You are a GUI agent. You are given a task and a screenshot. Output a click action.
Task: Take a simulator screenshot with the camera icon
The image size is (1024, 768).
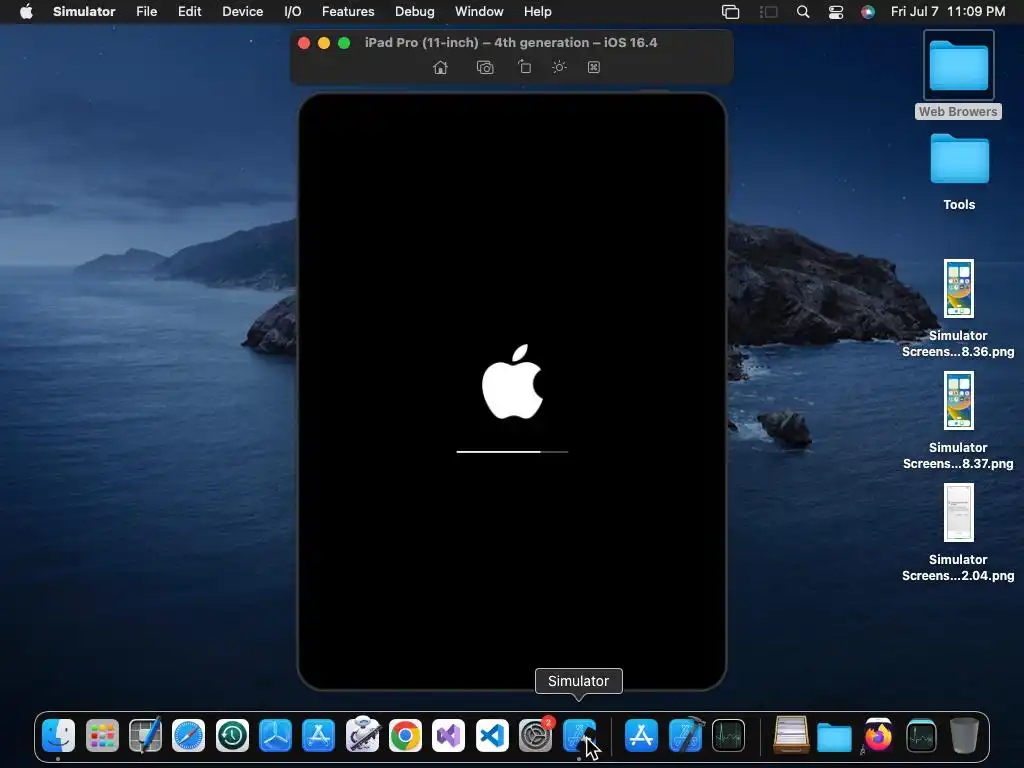click(485, 67)
